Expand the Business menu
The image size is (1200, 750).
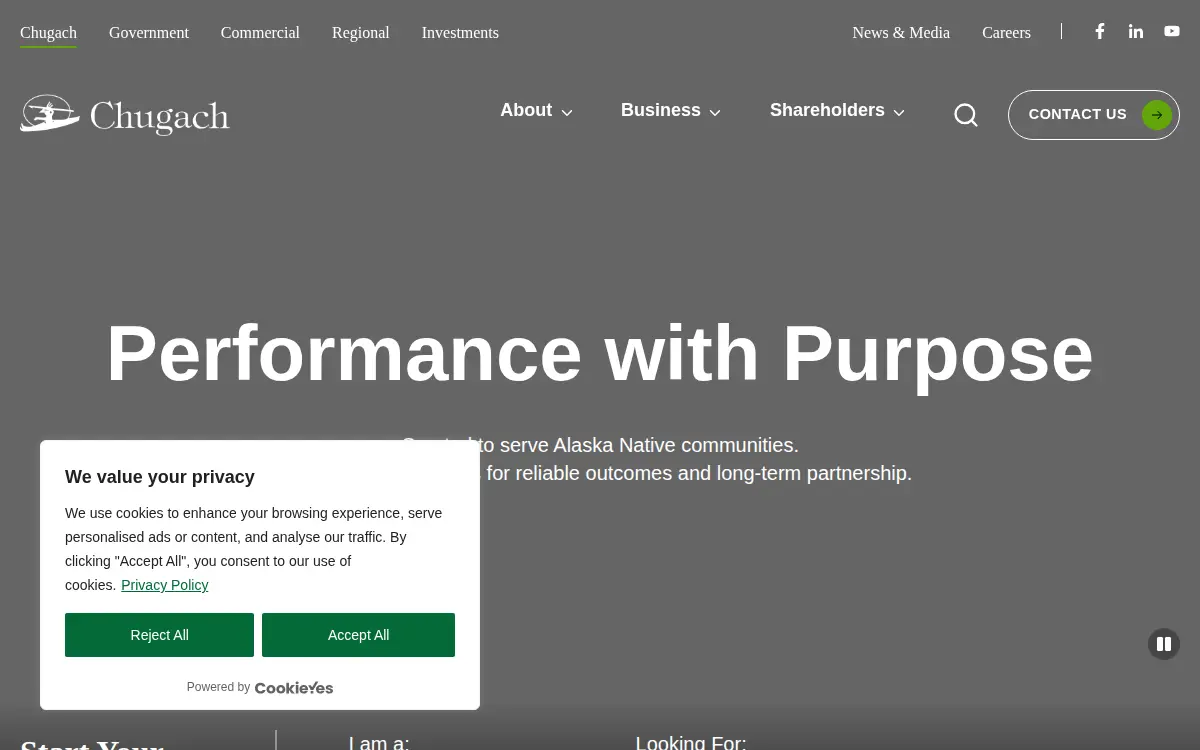tap(671, 111)
